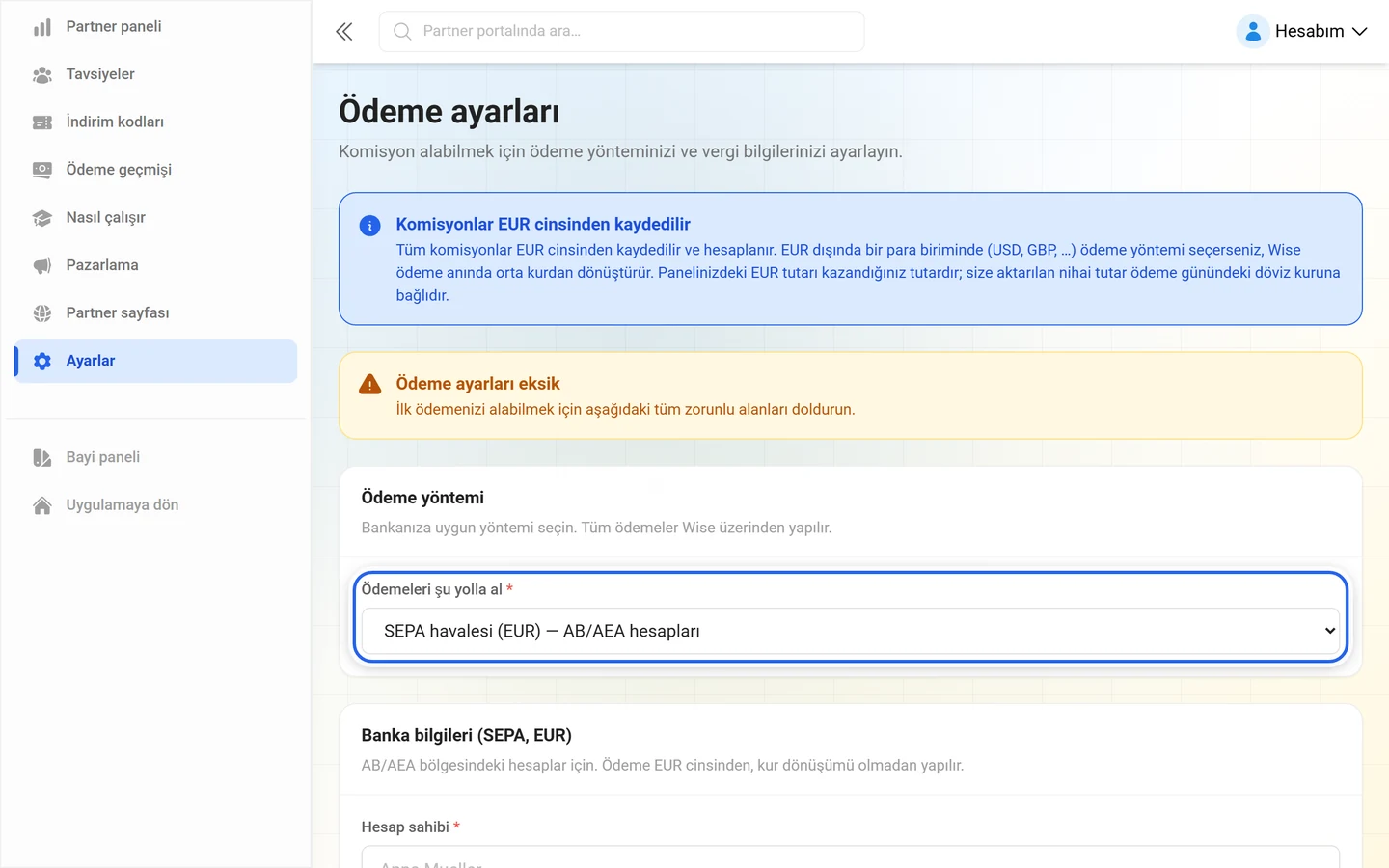Click the Uygulamaya dön link

click(155, 505)
